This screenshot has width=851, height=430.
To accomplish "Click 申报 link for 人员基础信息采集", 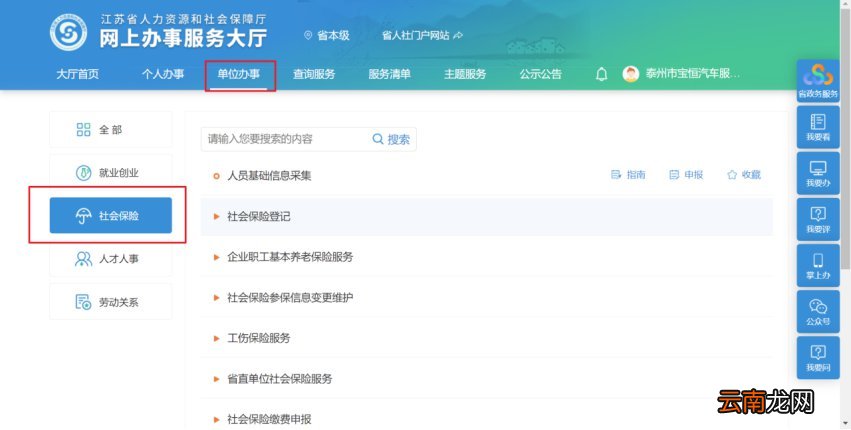I will (x=694, y=175).
